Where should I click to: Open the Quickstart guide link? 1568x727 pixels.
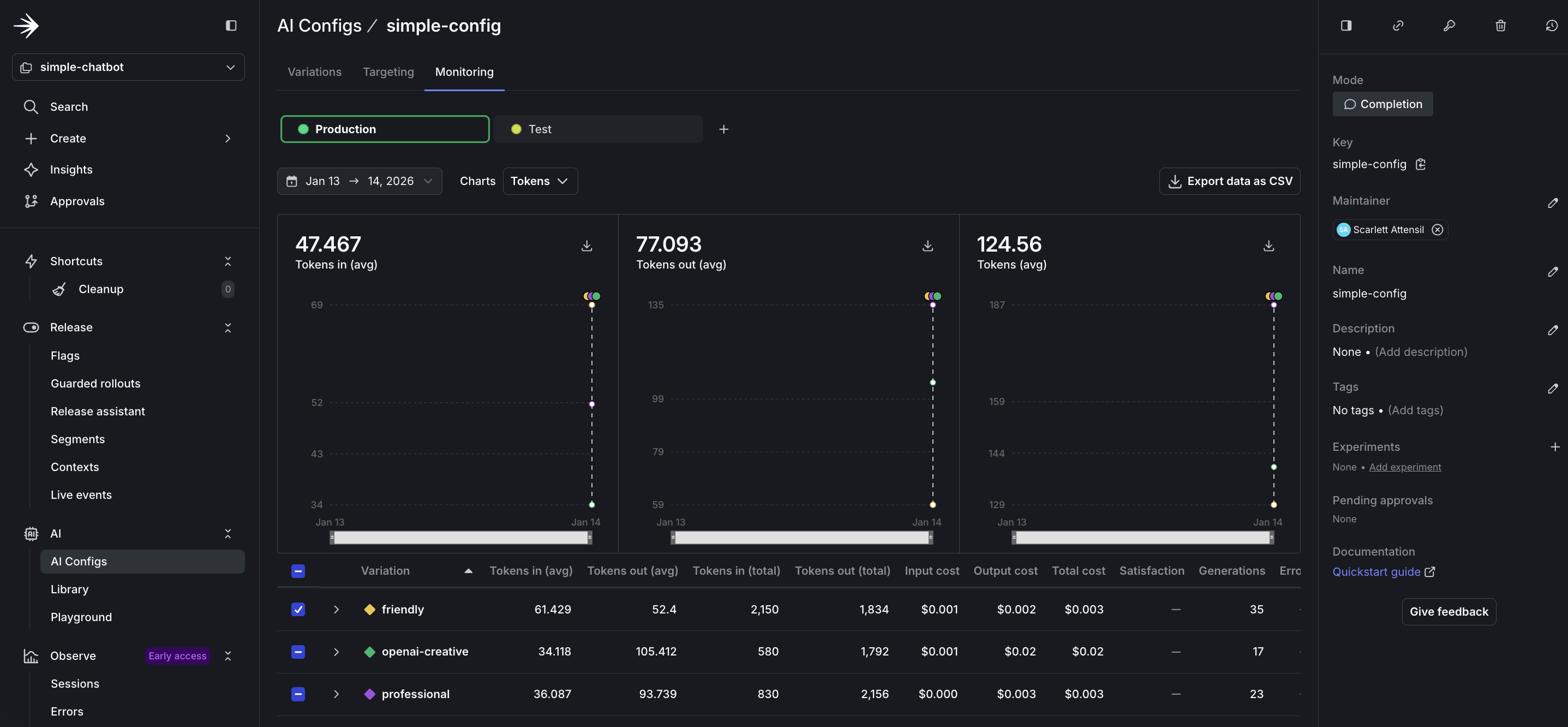point(1377,572)
